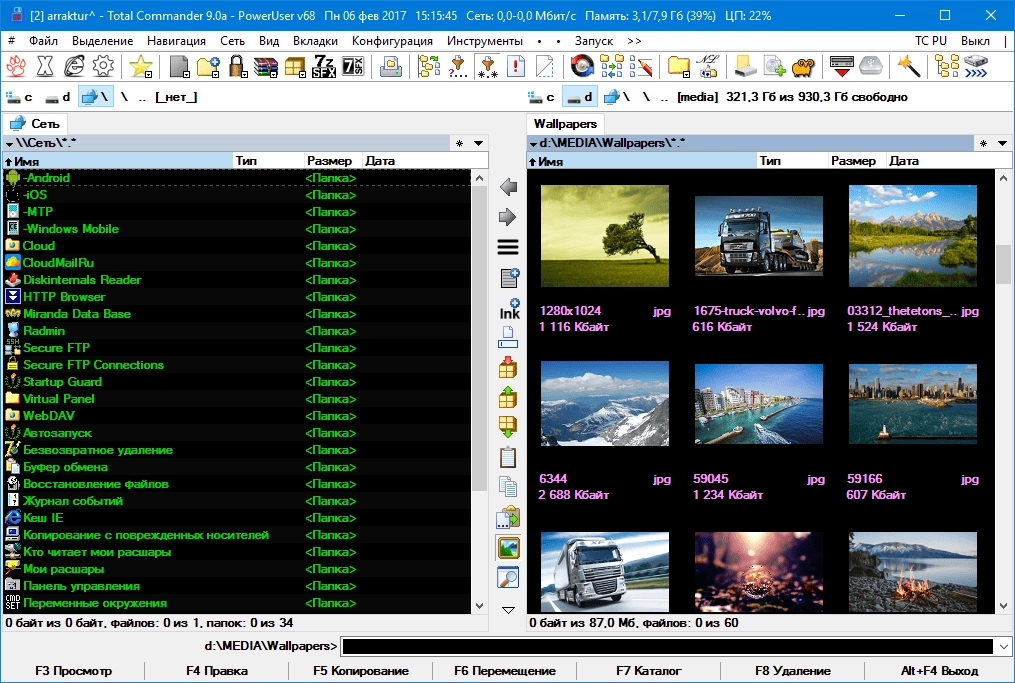This screenshot has width=1015, height=683.
Task: Open dropdown on yellow grid box icon
Action: pyautogui.click(x=302, y=74)
